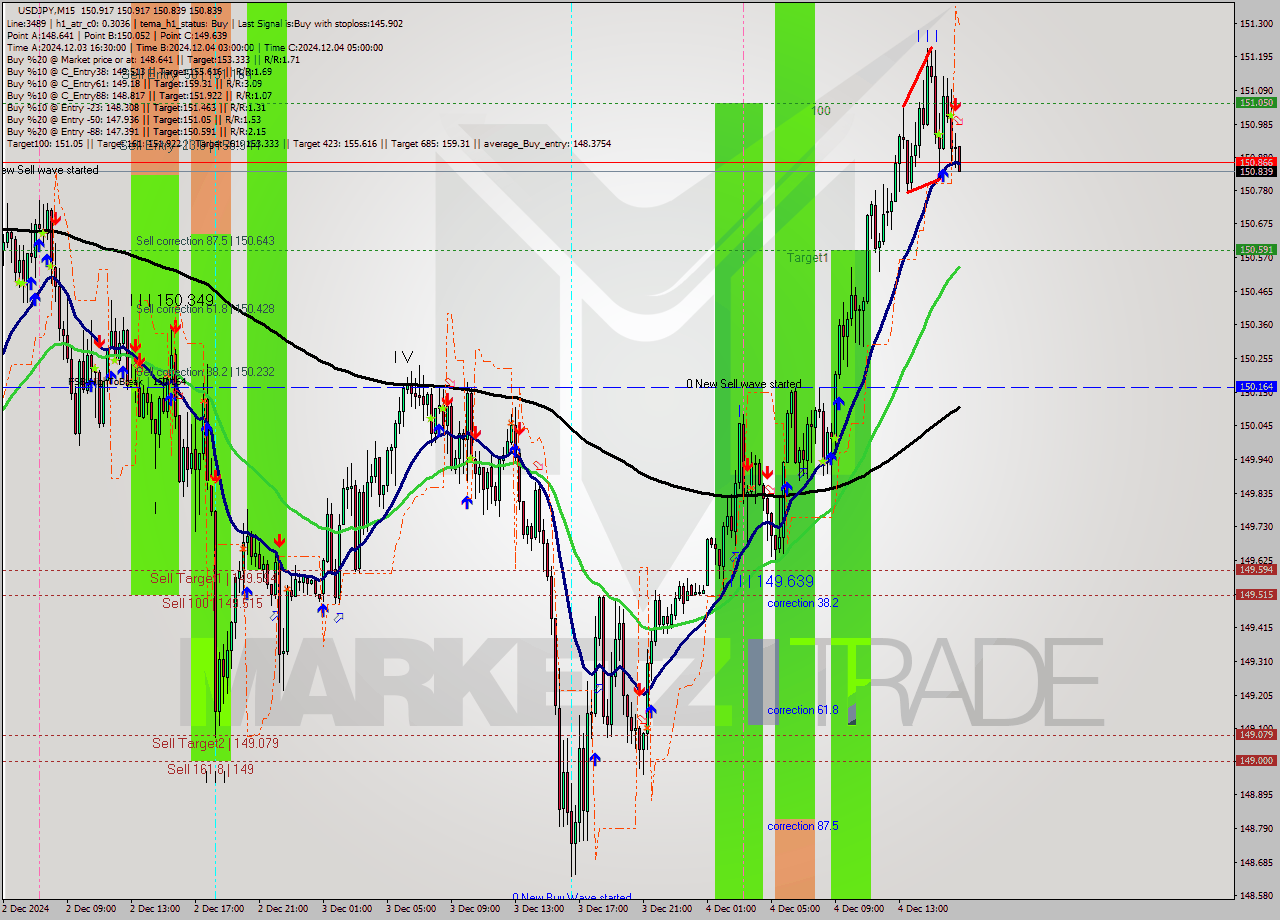The image size is (1280, 920).
Task: Select '0 New Sell wave started' mid-chart label
Action: [x=743, y=384]
